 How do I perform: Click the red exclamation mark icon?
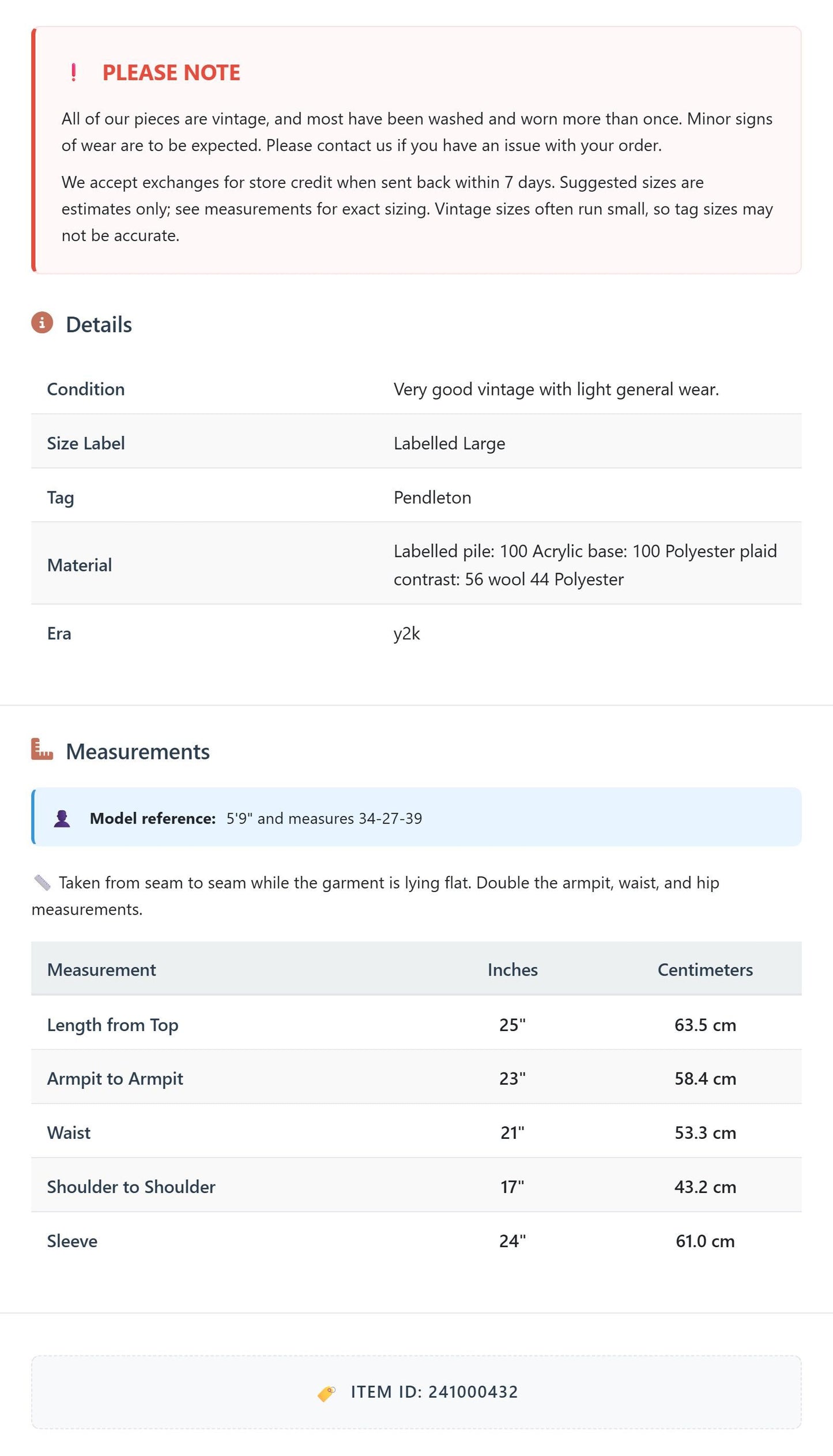(x=73, y=73)
